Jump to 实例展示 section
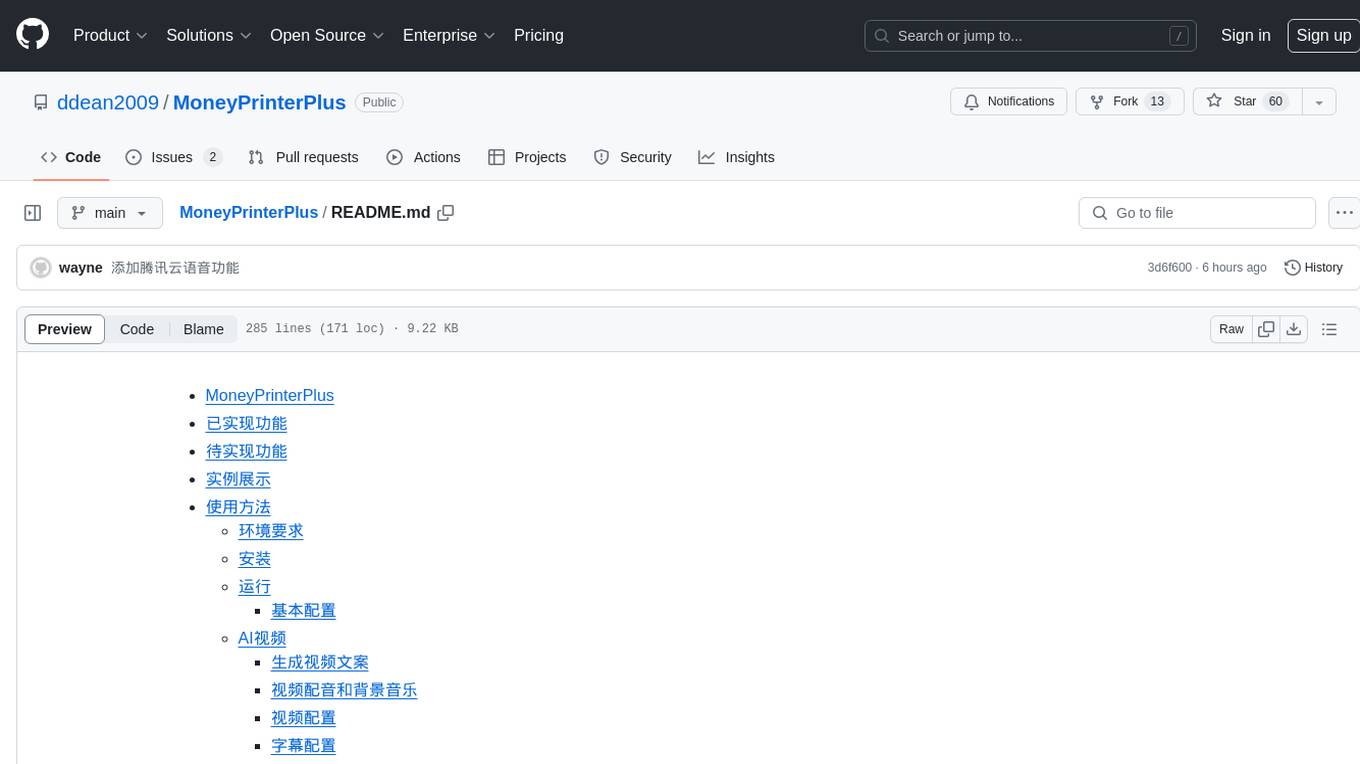Screen dimensions: 1360x764 click(238, 480)
